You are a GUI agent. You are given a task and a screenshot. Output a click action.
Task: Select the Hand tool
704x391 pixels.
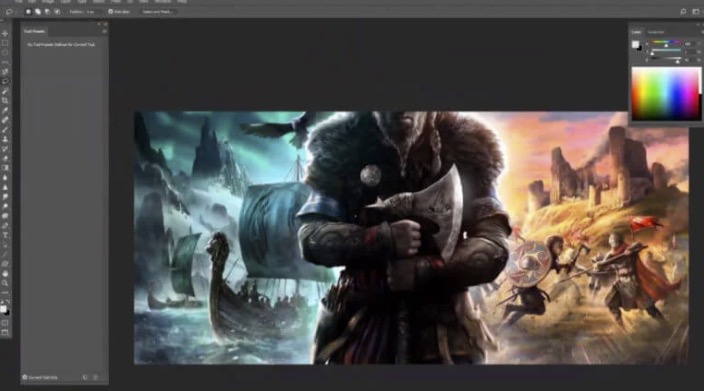coord(5,274)
